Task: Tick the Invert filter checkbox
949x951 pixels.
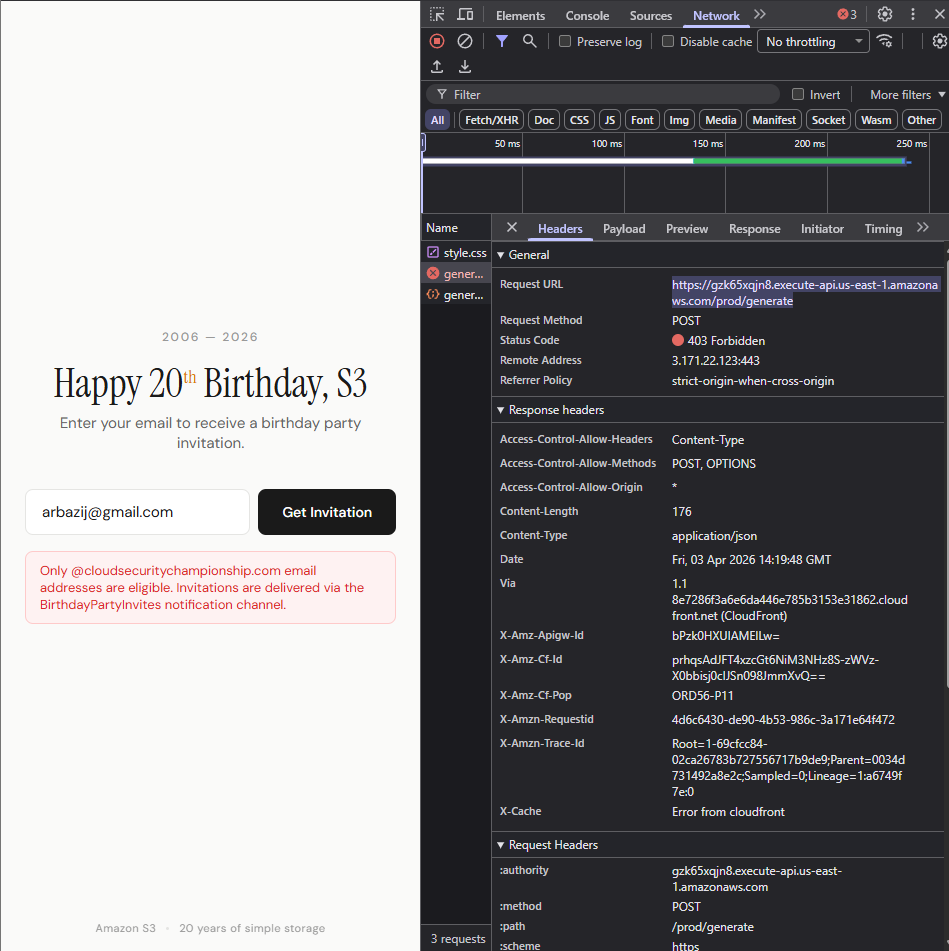Action: click(798, 94)
